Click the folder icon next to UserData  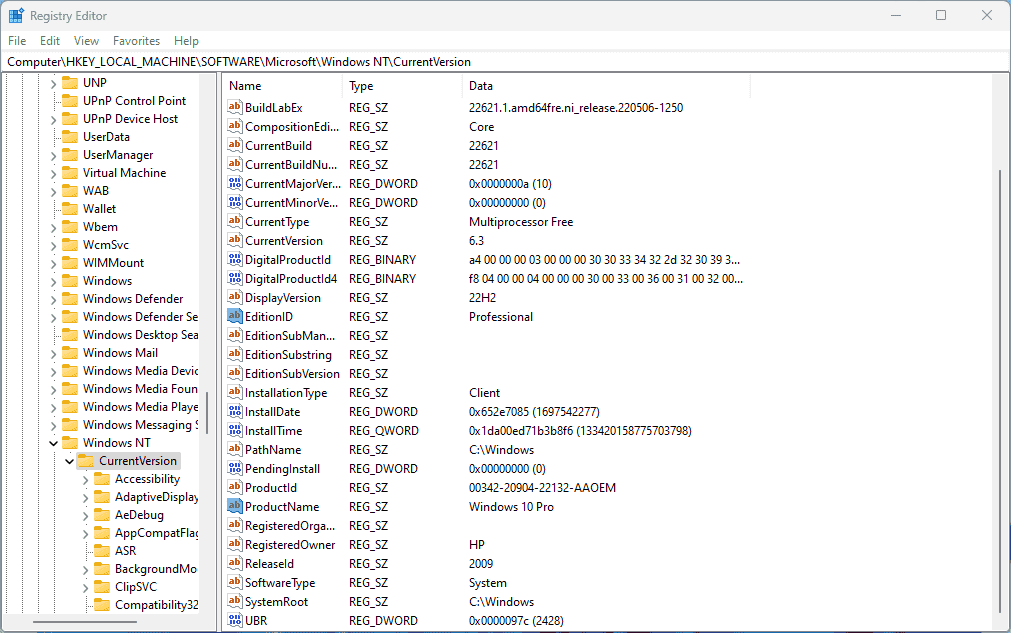point(70,136)
